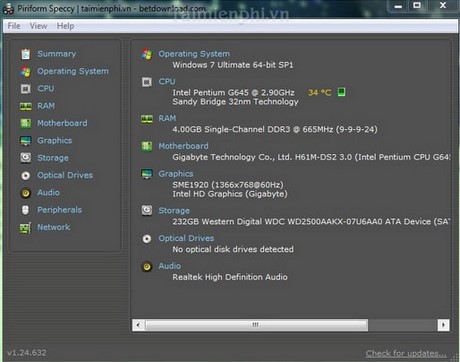
Task: Click the Intel Pentium G645 @ 2.90GHz text
Action: 233,92
